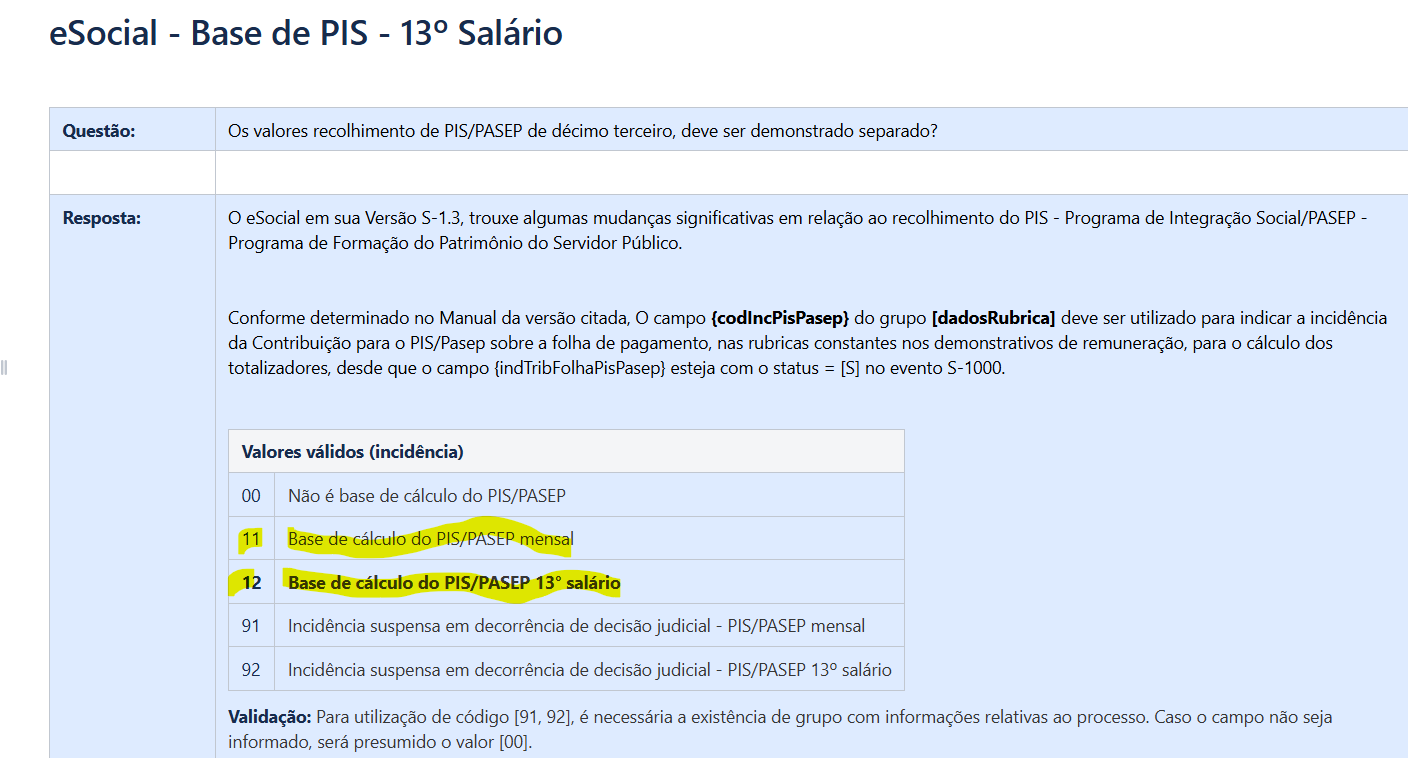Viewport: 1408px width, 758px height.
Task: Click "Base de cálculo do PIS/PASEP 13° salário"
Action: click(454, 582)
